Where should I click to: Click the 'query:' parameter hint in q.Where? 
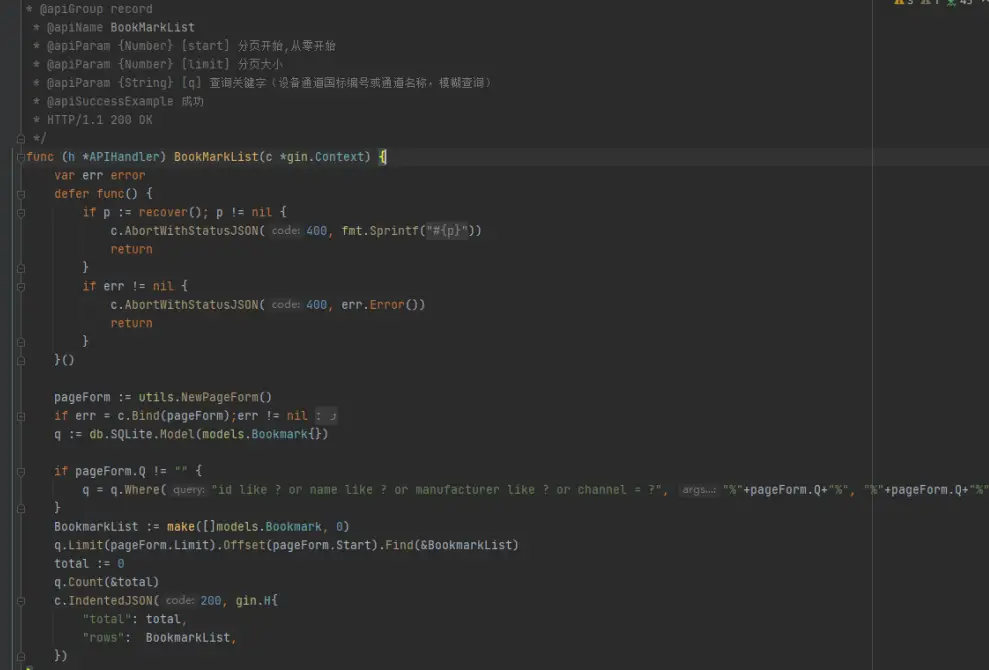pyautogui.click(x=189, y=490)
